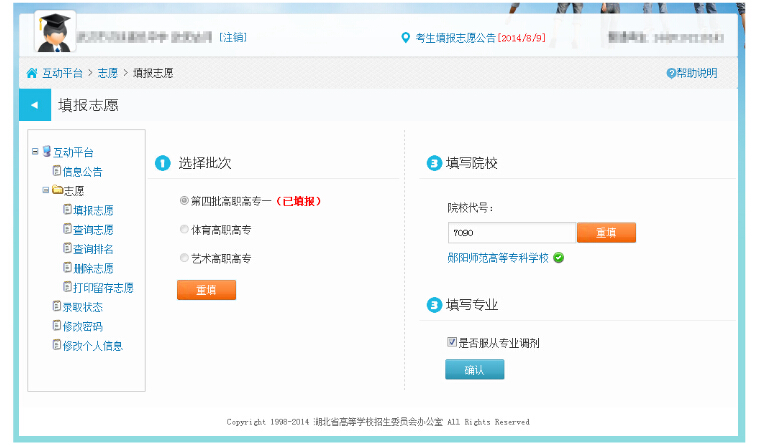Choose 艺术高职高专 radio option

pos(184,258)
